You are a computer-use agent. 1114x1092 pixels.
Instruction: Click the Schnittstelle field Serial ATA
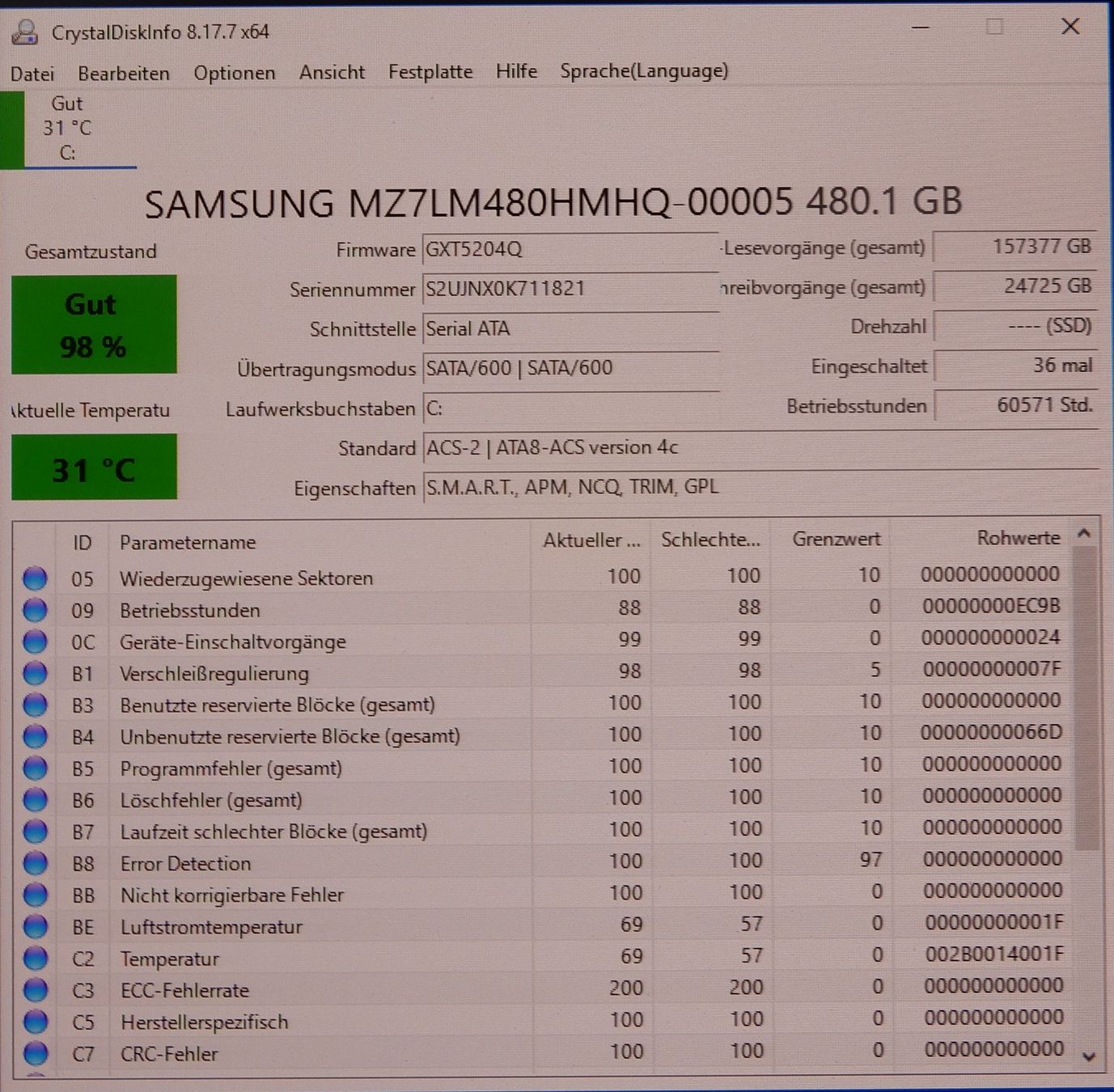[570, 328]
